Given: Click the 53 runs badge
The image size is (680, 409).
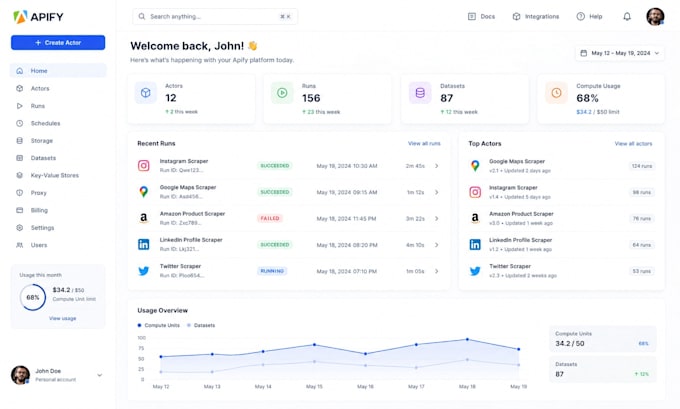Looking at the screenshot, I should click(641, 271).
